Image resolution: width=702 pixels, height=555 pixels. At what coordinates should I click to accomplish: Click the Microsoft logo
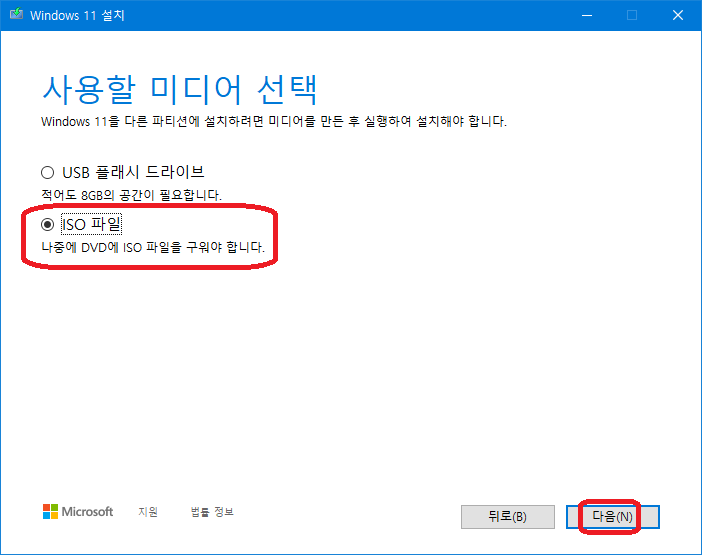[x=78, y=512]
